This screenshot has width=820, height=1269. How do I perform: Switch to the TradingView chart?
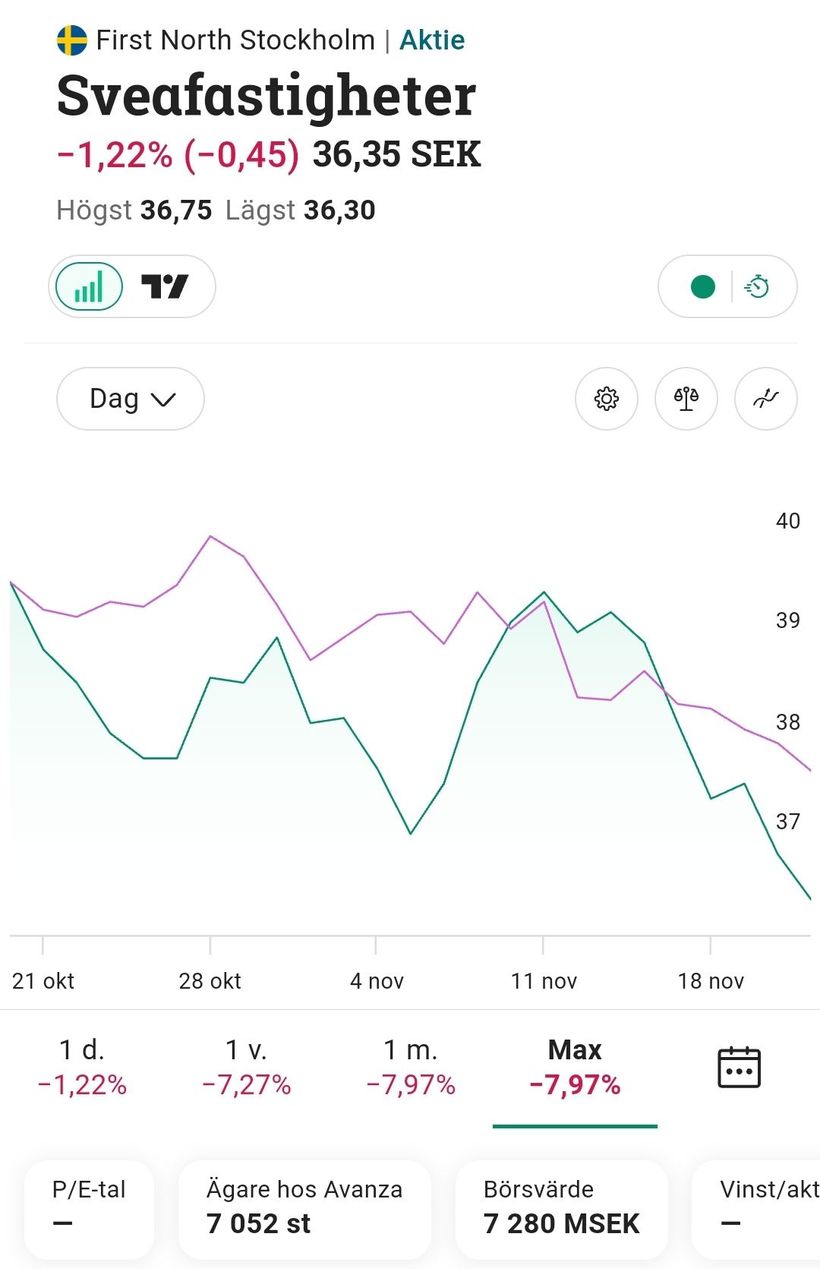click(x=165, y=287)
